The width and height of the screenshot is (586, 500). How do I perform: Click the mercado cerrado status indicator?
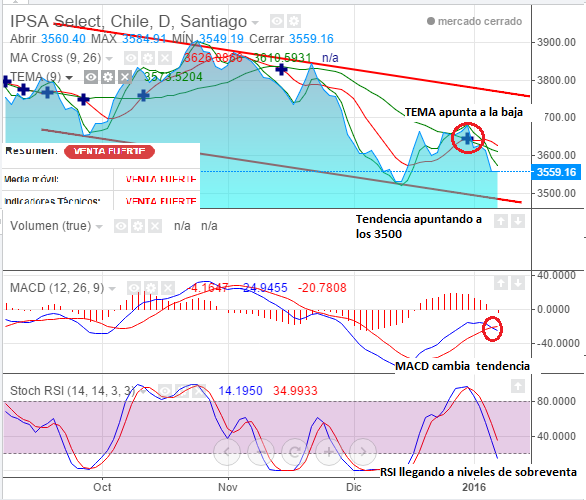point(474,21)
